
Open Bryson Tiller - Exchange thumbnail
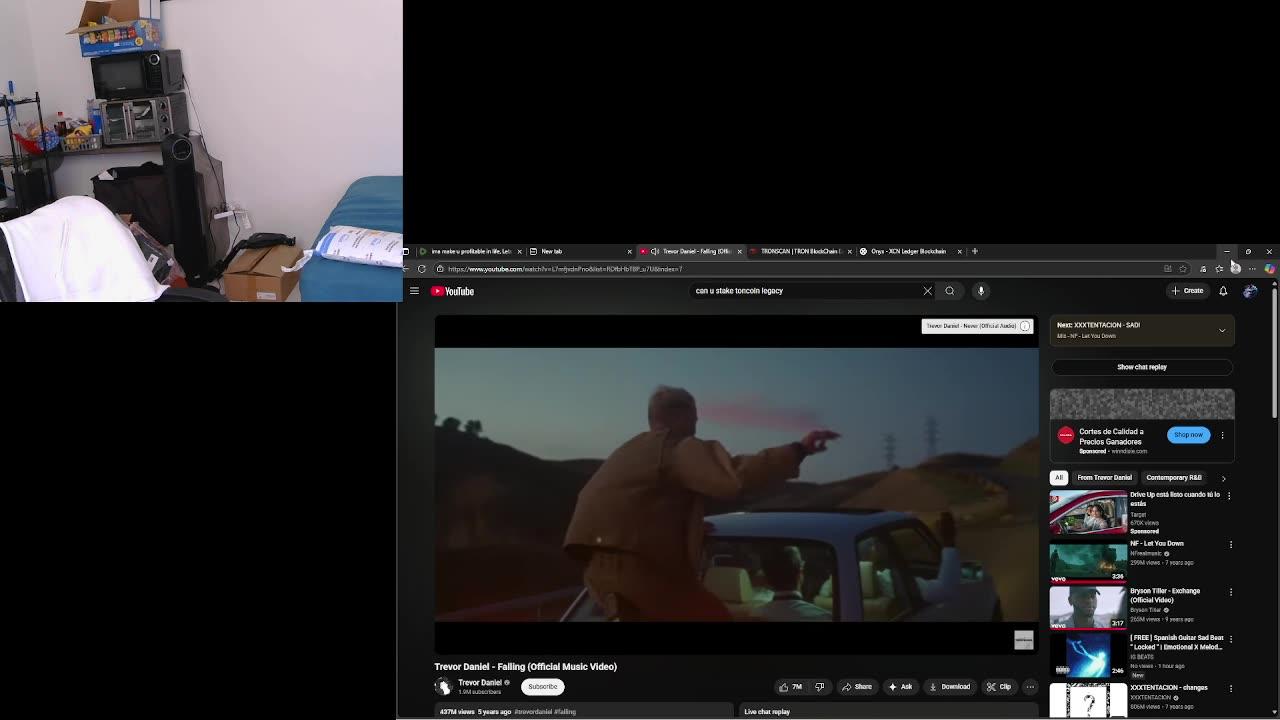1087,607
